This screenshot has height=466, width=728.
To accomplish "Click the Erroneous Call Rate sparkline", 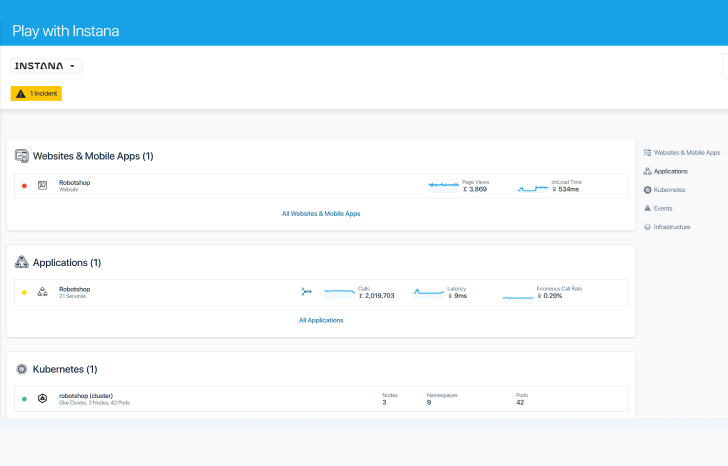I will 518,297.
